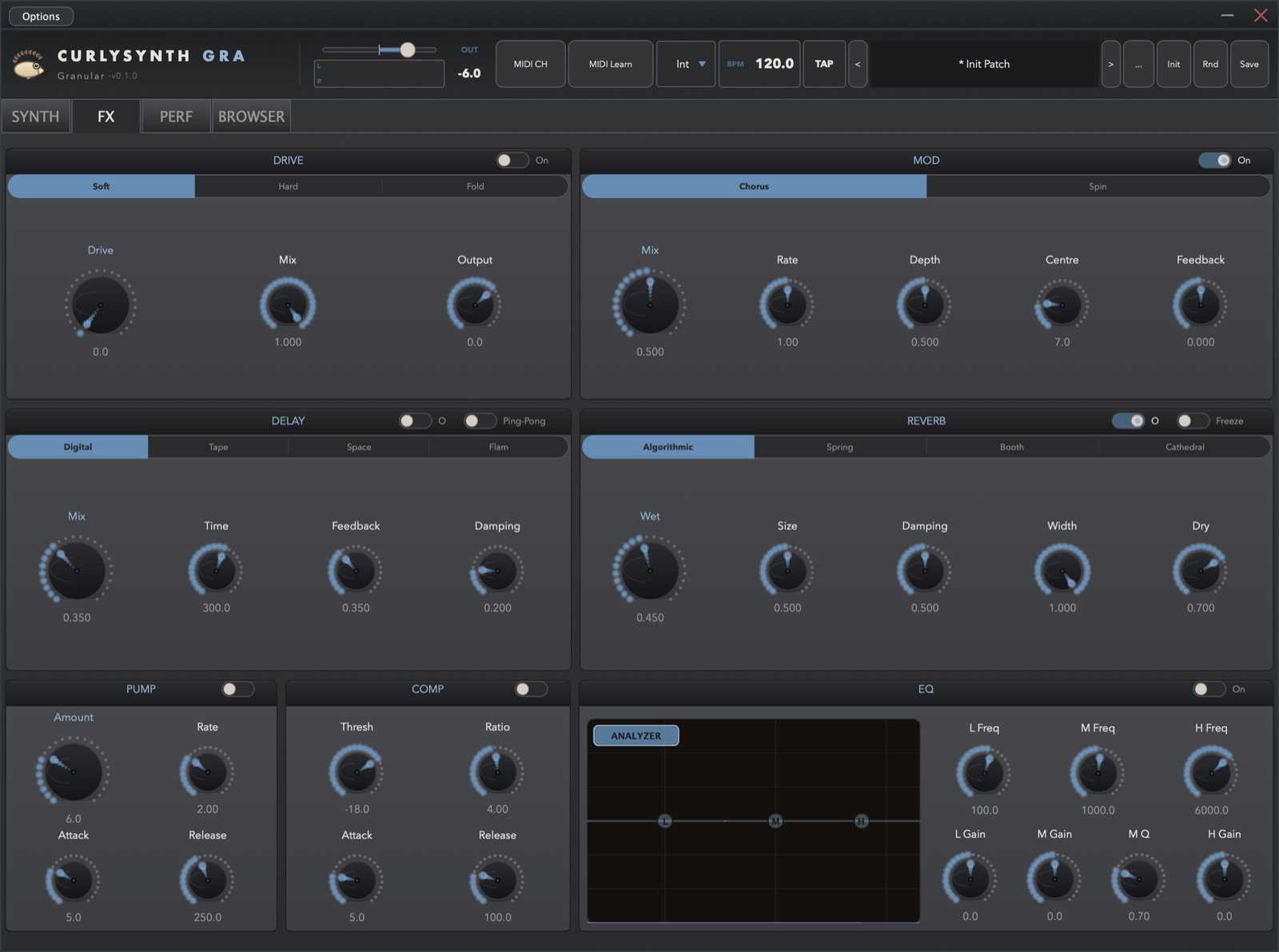Click the Pump Amount knob
The width and height of the screenshot is (1279, 952).
pos(73,771)
